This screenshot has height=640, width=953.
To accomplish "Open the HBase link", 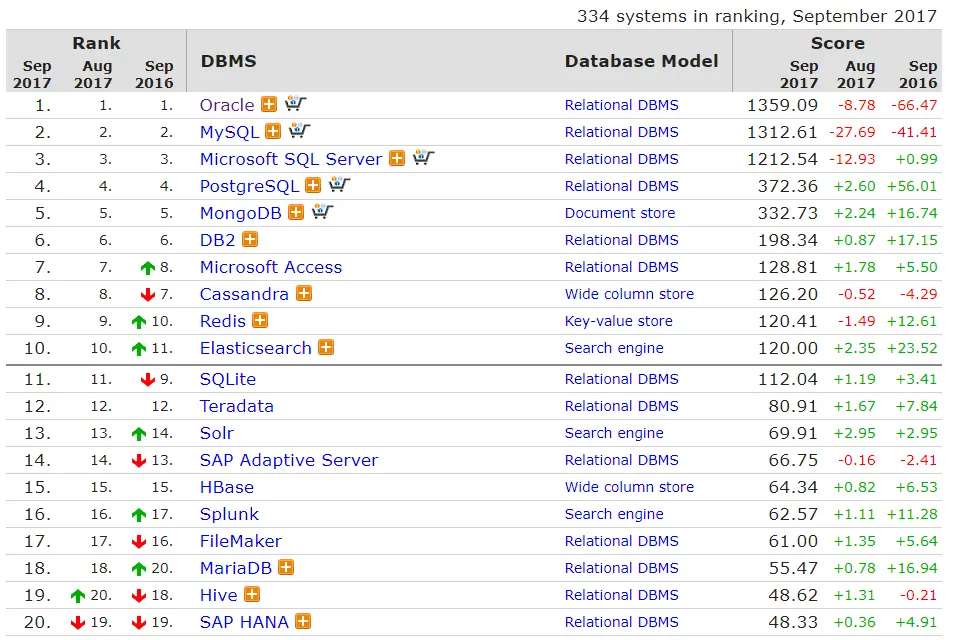I will coord(227,487).
